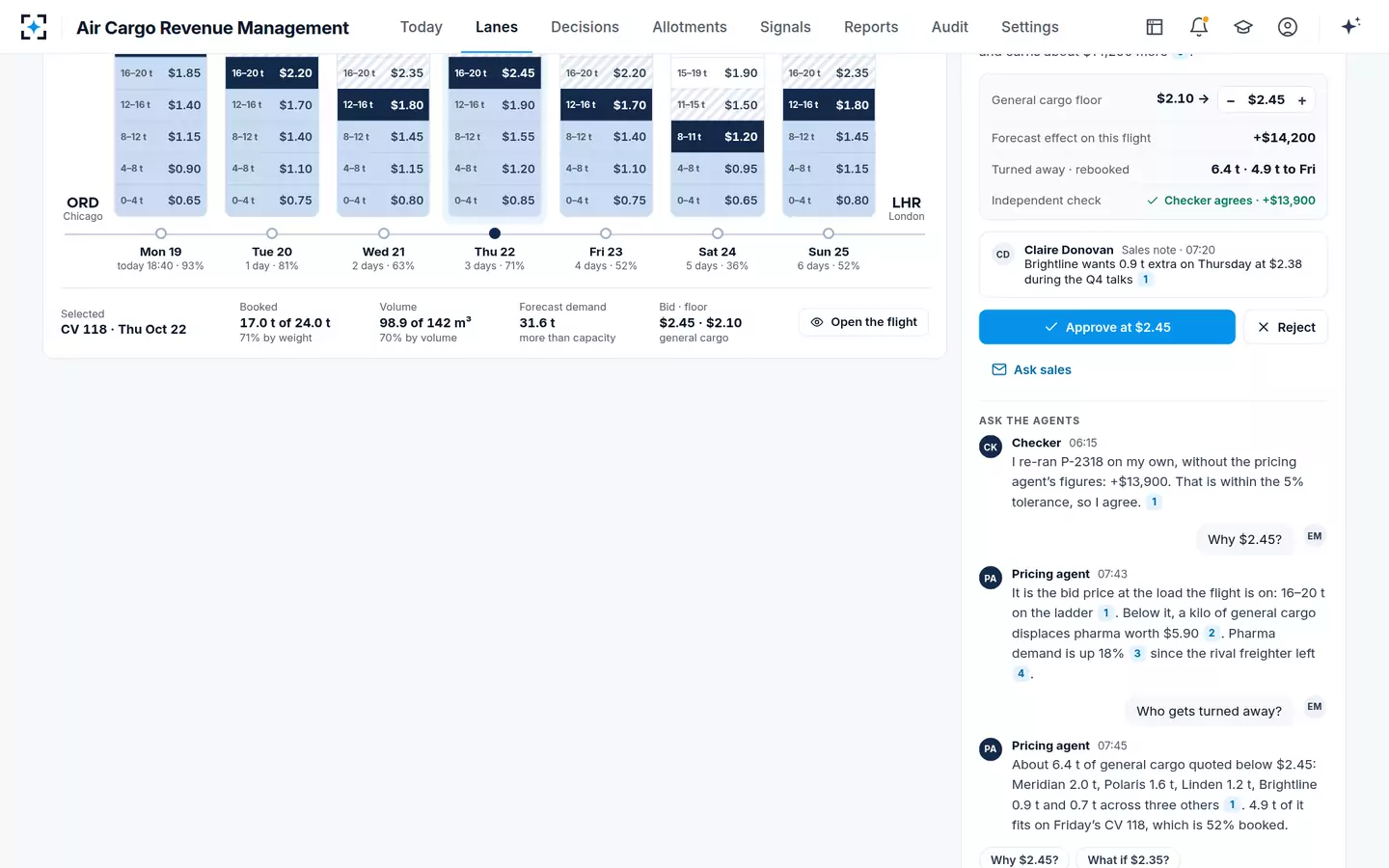Select the Tue 20 timeline marker
Image resolution: width=1389 pixels, height=868 pixels.
coord(272,233)
